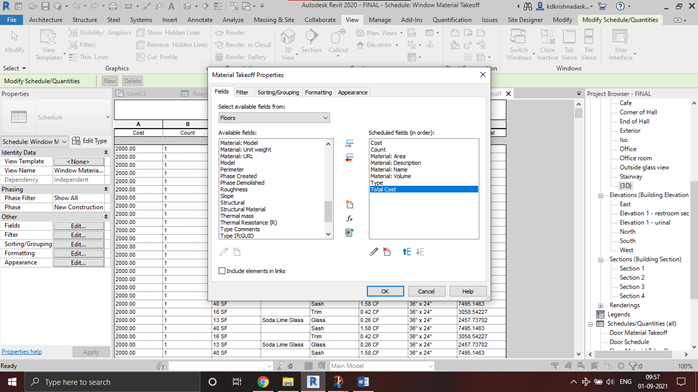Screen dimensions: 698x392
Task: Select Thermal mass in Available fields
Action: coord(237,216)
